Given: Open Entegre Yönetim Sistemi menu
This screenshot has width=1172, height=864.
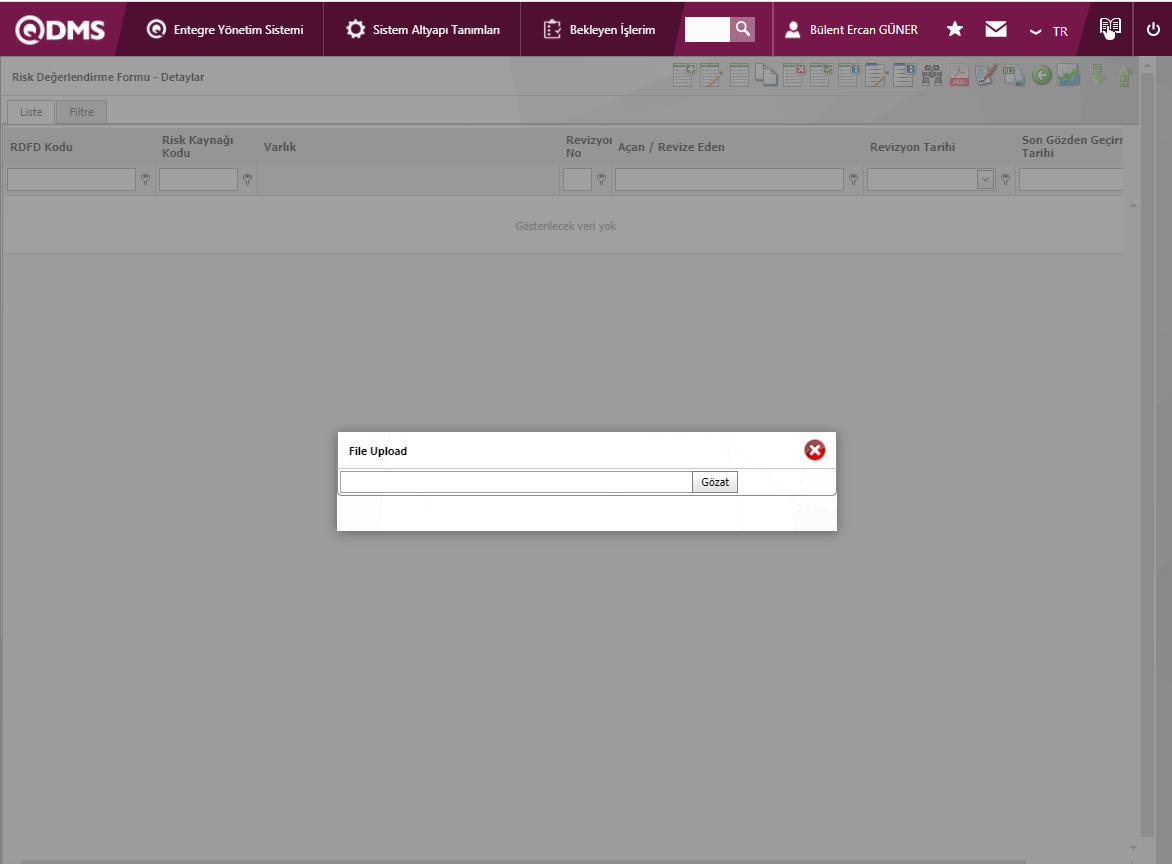Looking at the screenshot, I should point(225,29).
